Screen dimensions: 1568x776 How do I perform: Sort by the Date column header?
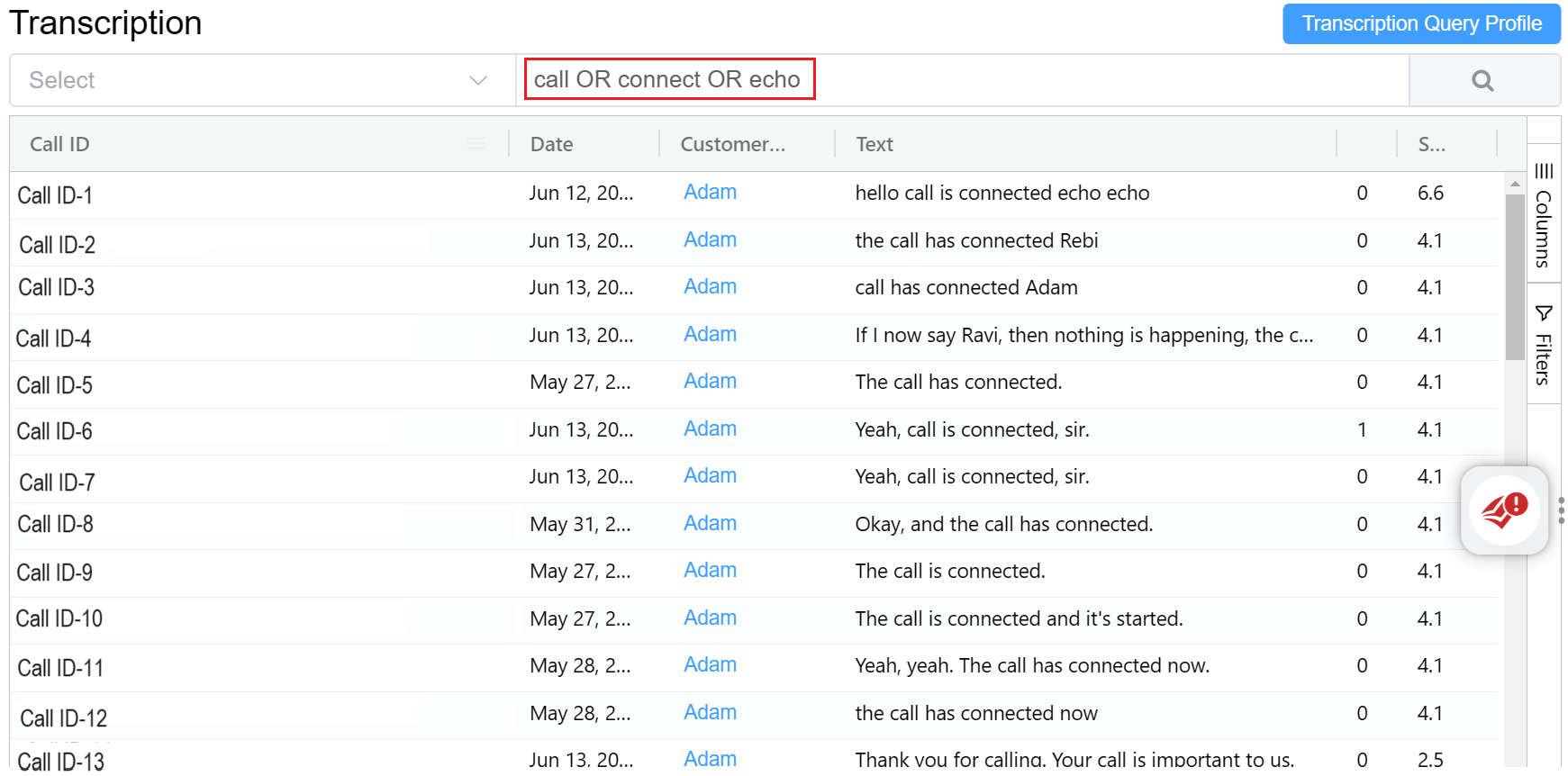click(551, 144)
